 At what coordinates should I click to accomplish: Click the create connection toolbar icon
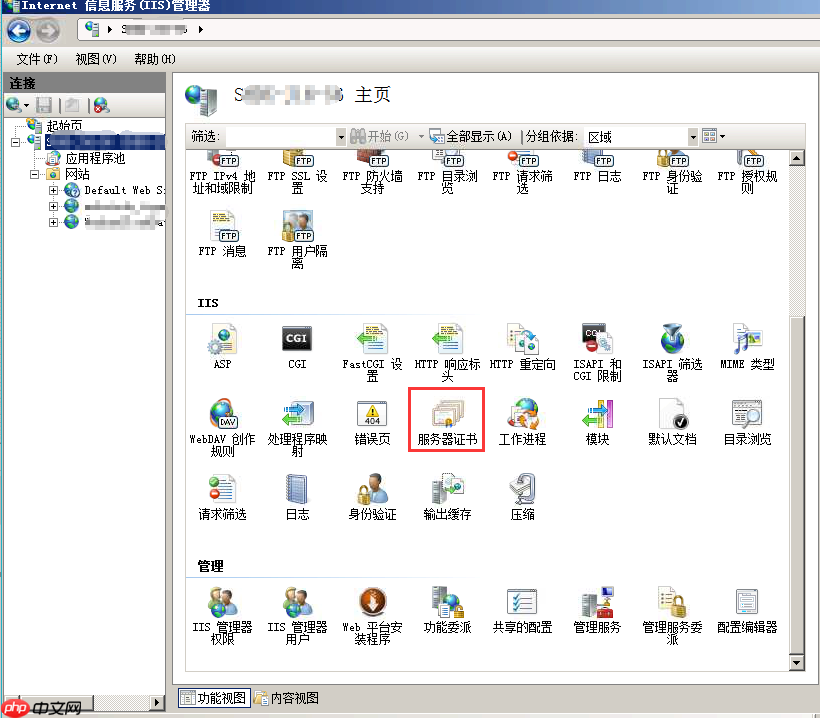[17, 106]
